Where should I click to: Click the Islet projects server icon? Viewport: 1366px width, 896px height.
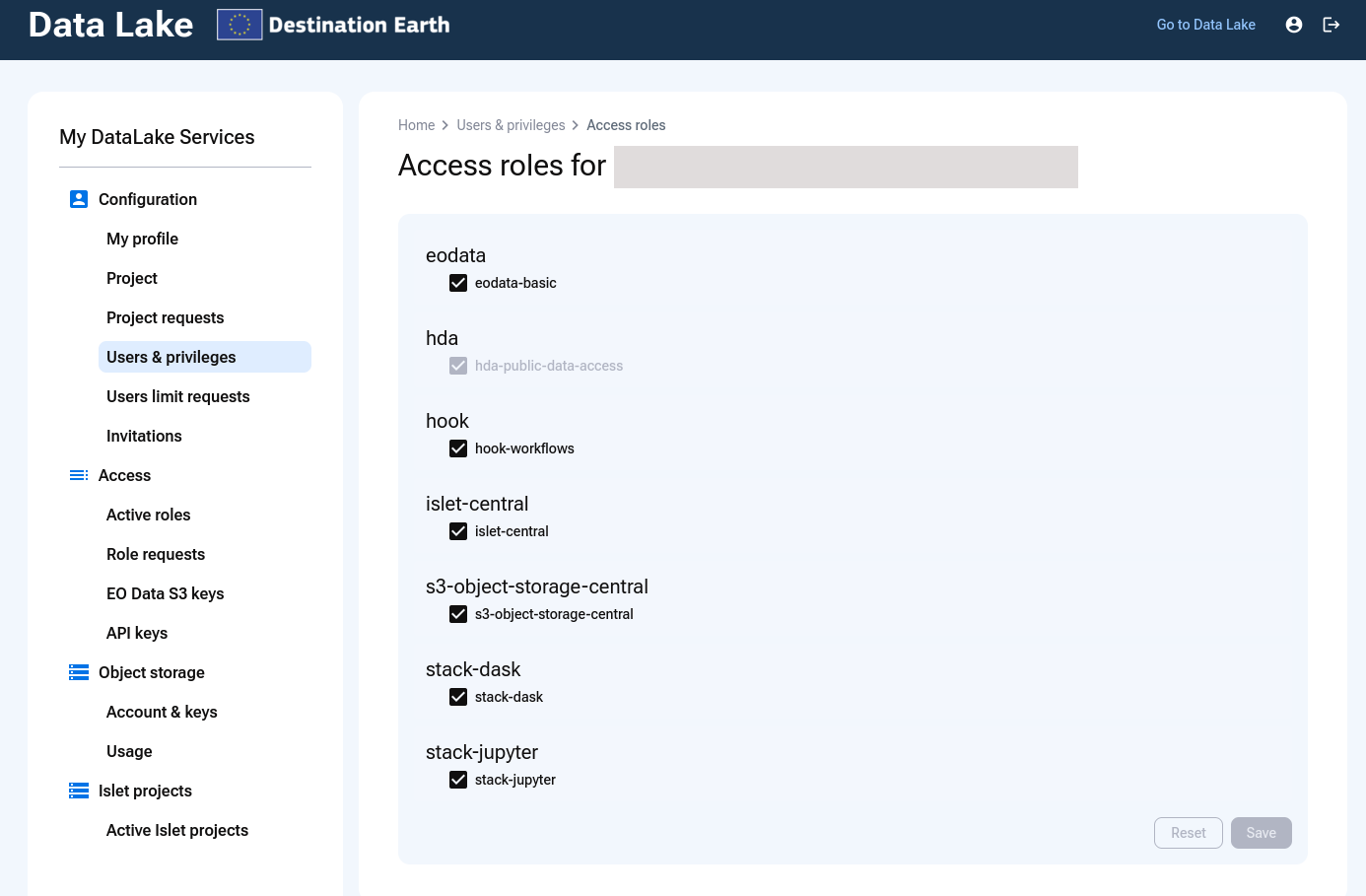click(79, 791)
